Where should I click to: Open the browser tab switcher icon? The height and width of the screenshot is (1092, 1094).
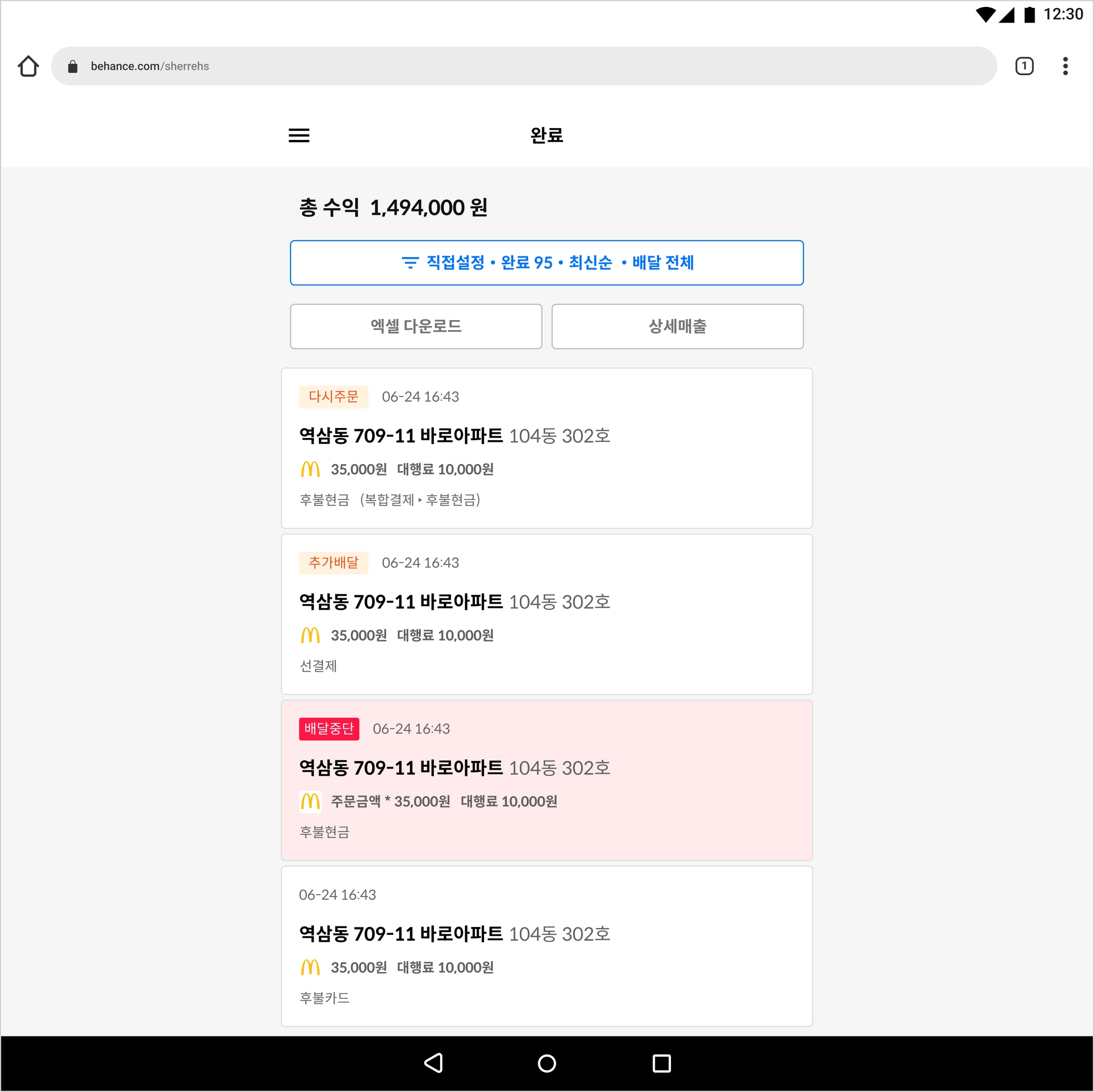(1024, 66)
